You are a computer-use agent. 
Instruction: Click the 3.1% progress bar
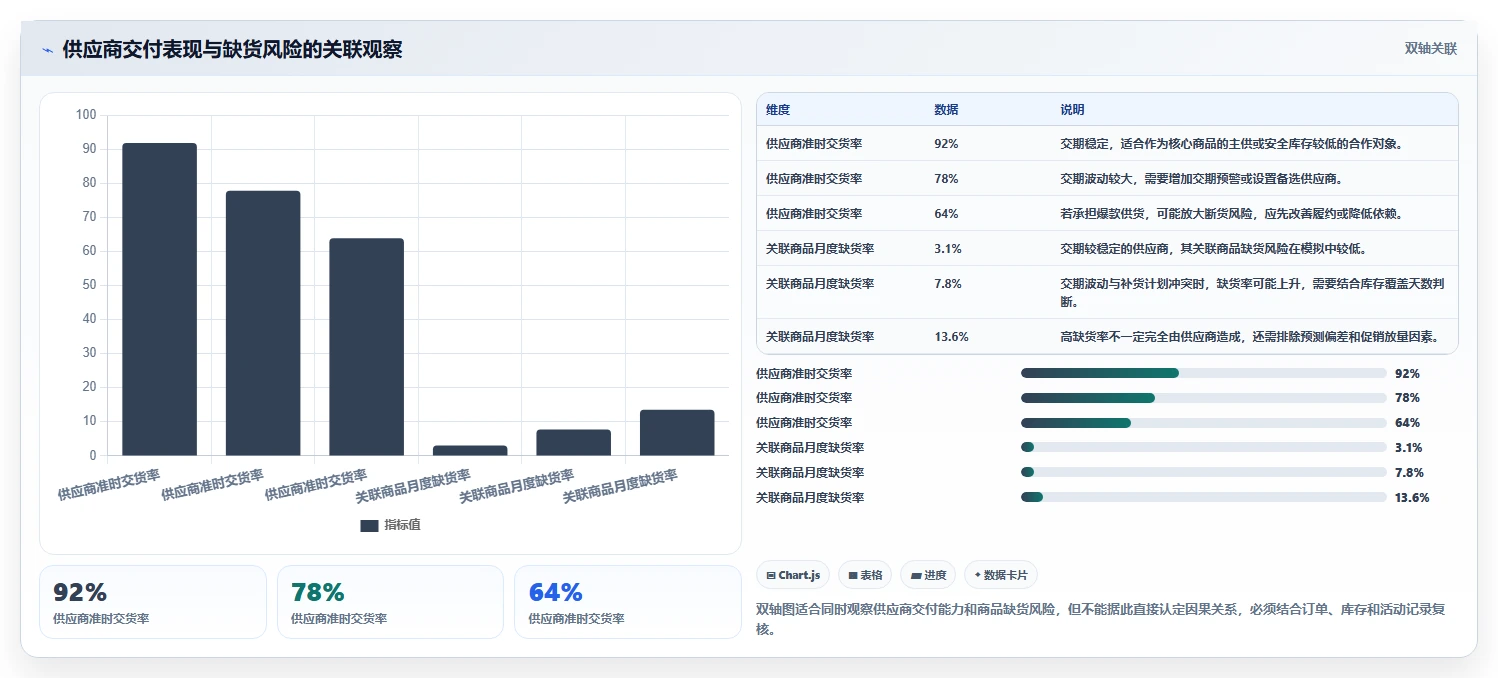click(x=1204, y=447)
